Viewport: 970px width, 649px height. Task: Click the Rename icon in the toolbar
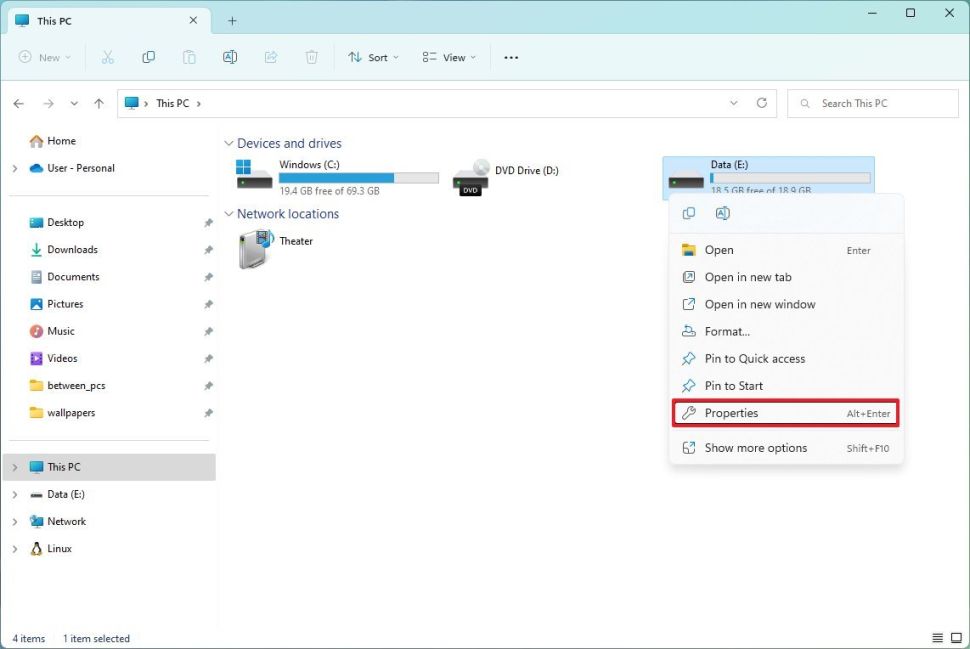230,57
